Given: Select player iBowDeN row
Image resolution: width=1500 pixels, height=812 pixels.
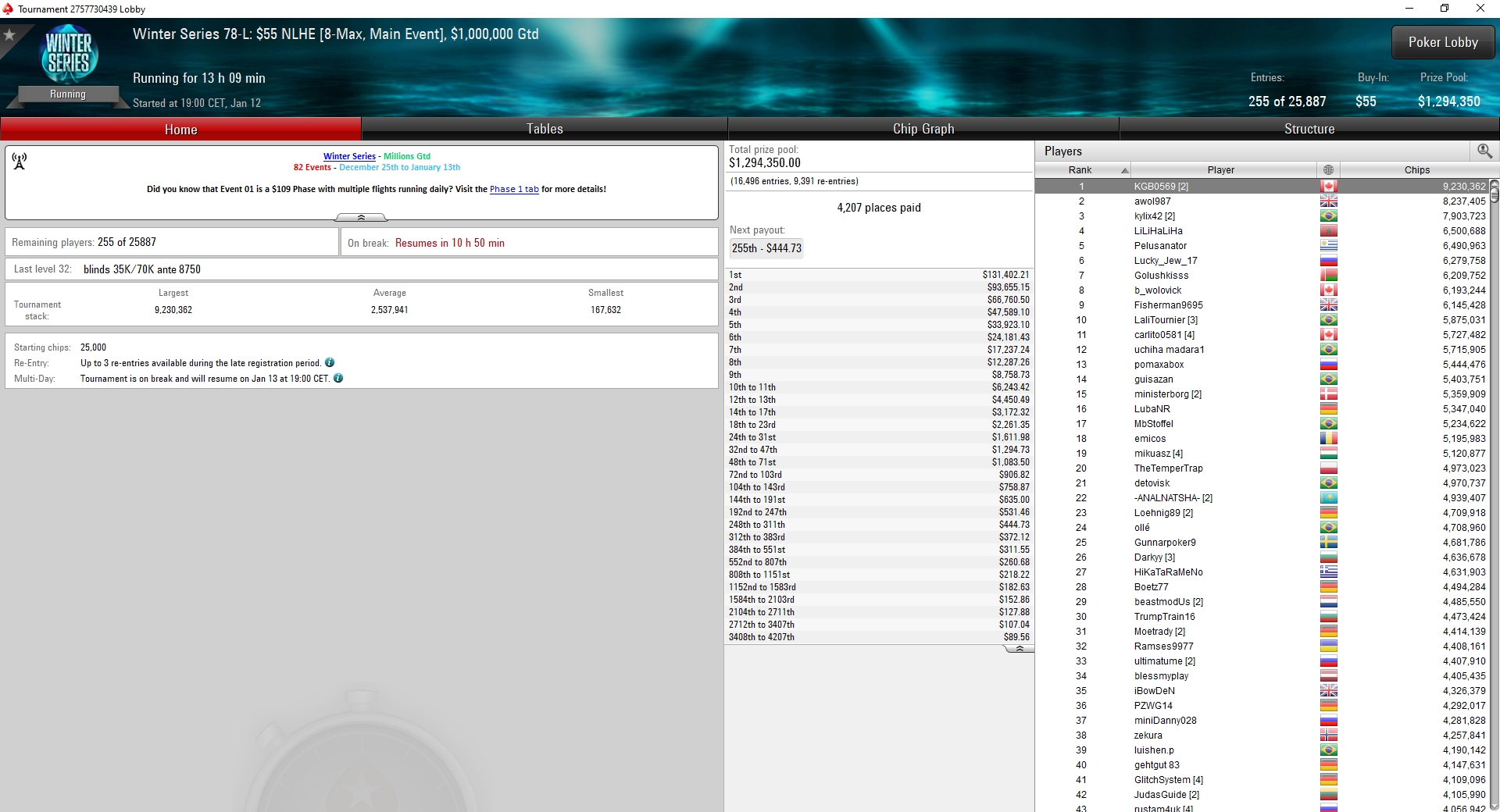Looking at the screenshot, I should pyautogui.click(x=1262, y=691).
